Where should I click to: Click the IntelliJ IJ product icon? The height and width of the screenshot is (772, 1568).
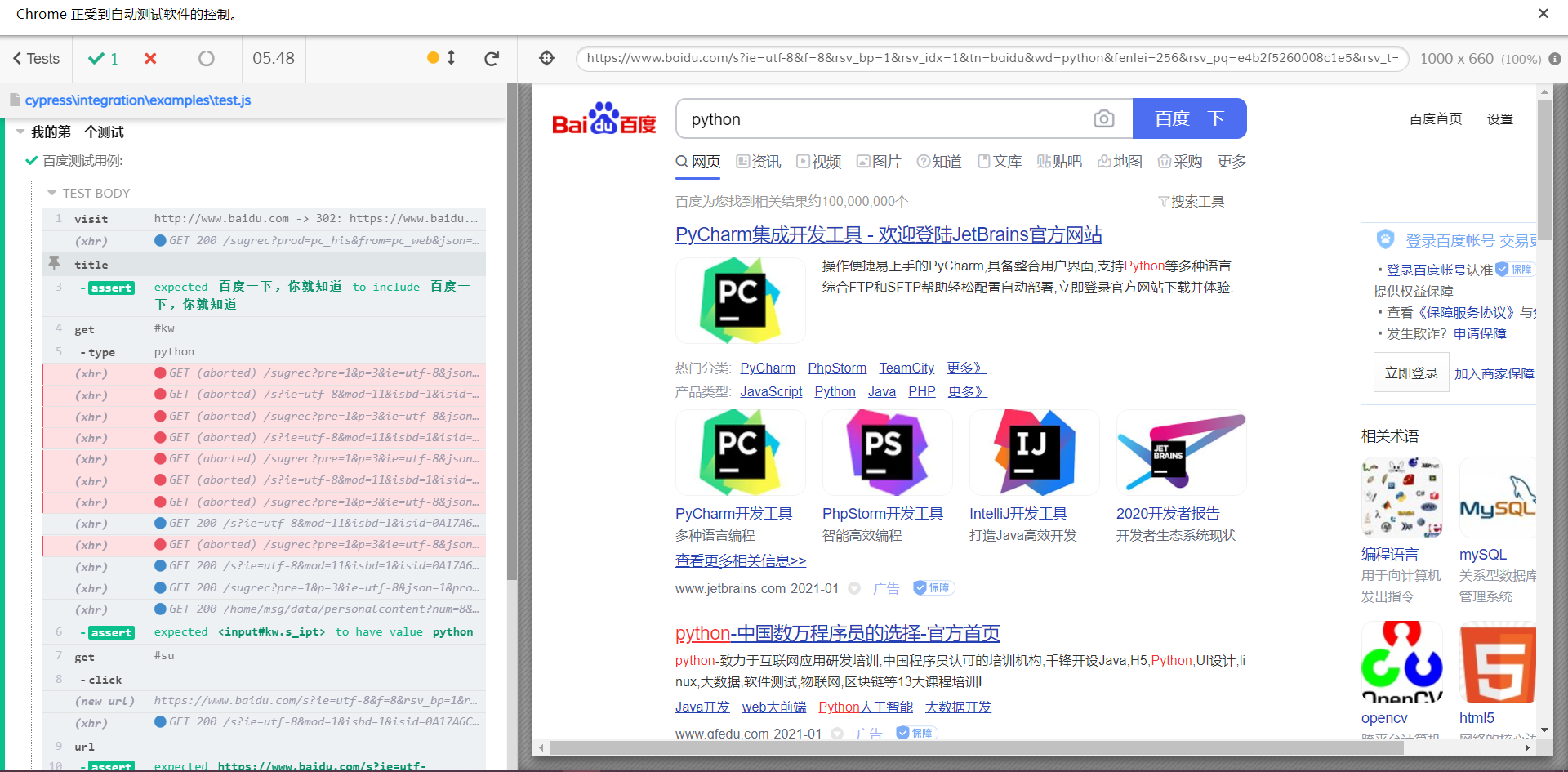click(x=1034, y=453)
